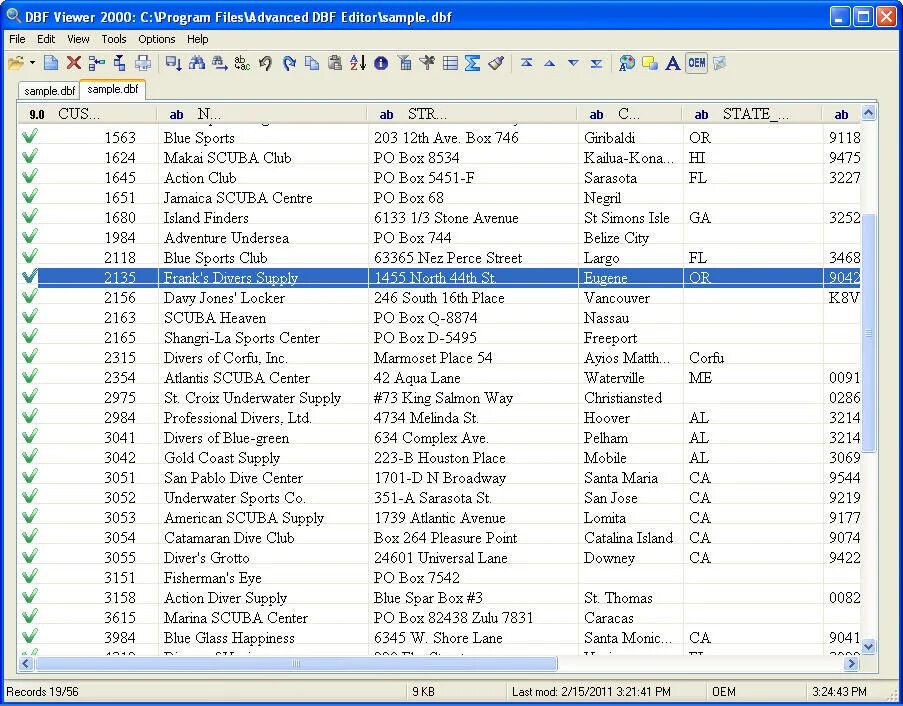Open the Help menu

coord(198,39)
